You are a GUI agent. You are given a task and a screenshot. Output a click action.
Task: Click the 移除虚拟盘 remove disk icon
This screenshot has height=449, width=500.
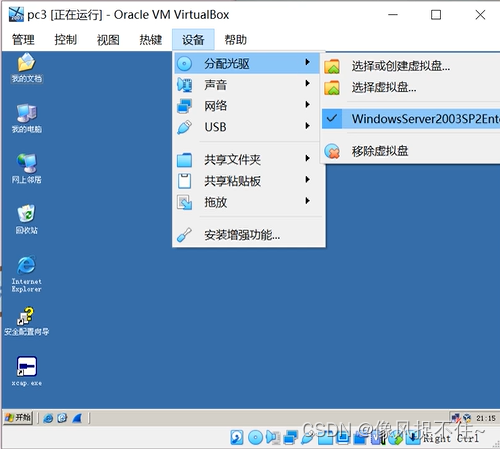click(x=332, y=151)
